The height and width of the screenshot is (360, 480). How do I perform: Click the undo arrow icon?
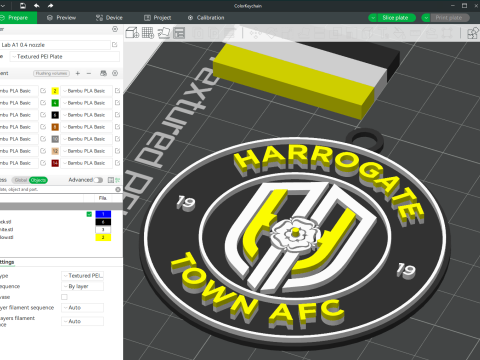click(37, 6)
